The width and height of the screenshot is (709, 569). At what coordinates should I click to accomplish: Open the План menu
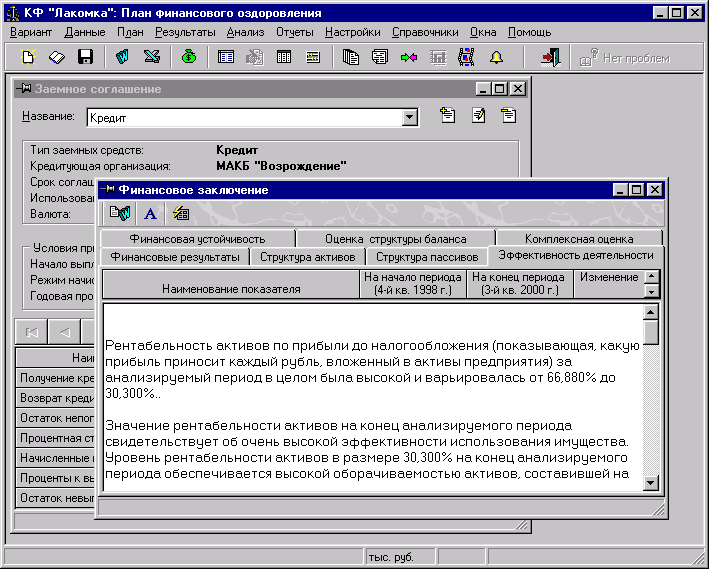pyautogui.click(x=130, y=32)
